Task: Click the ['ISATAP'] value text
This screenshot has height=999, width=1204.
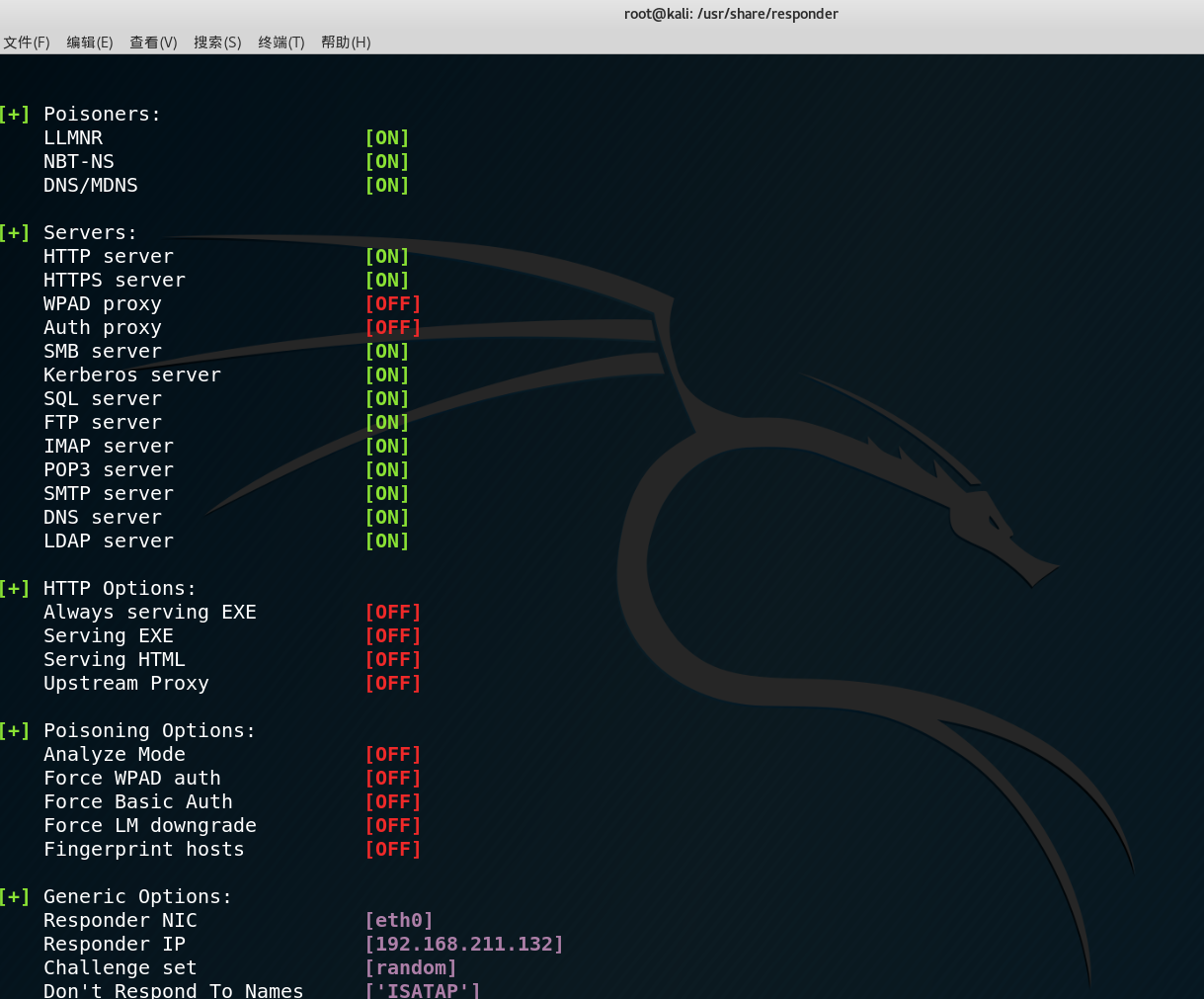Action: pyautogui.click(x=423, y=990)
